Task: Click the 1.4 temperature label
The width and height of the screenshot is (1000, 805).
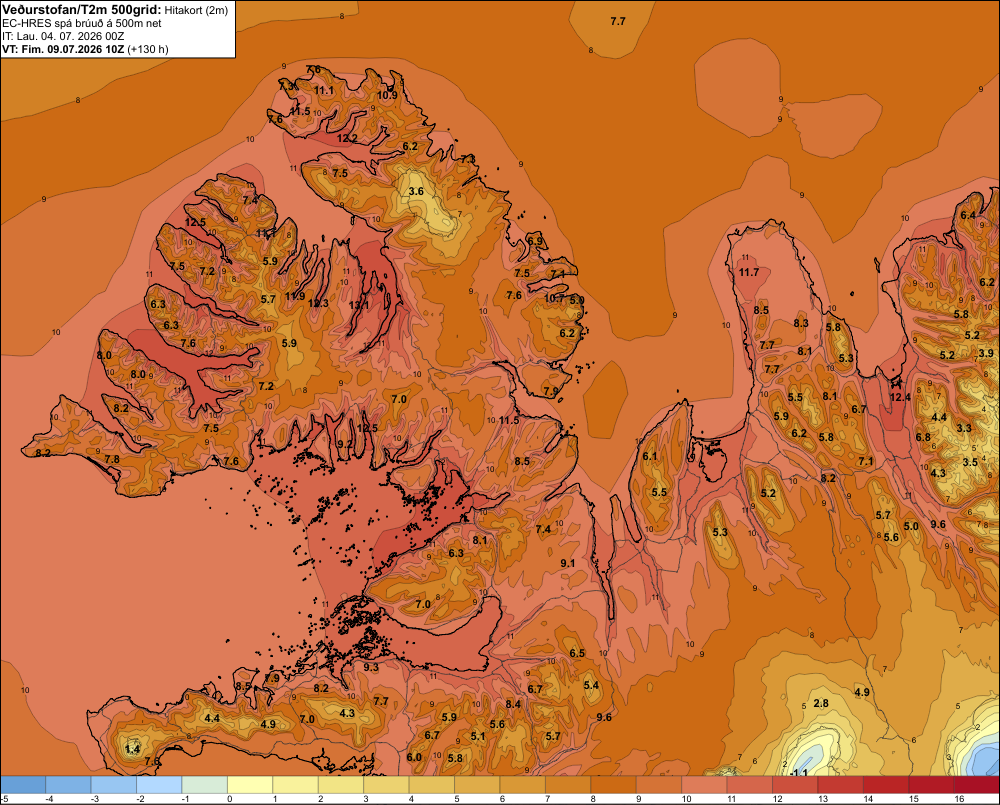Action: coord(132,749)
